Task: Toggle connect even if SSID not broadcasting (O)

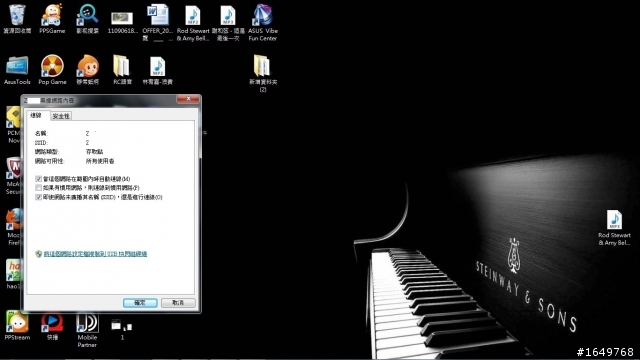Action: click(38, 197)
